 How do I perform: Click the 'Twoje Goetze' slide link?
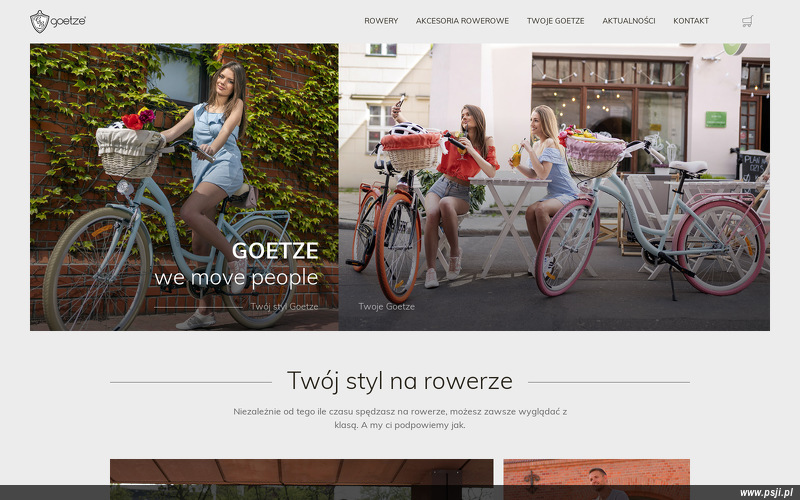pos(386,307)
